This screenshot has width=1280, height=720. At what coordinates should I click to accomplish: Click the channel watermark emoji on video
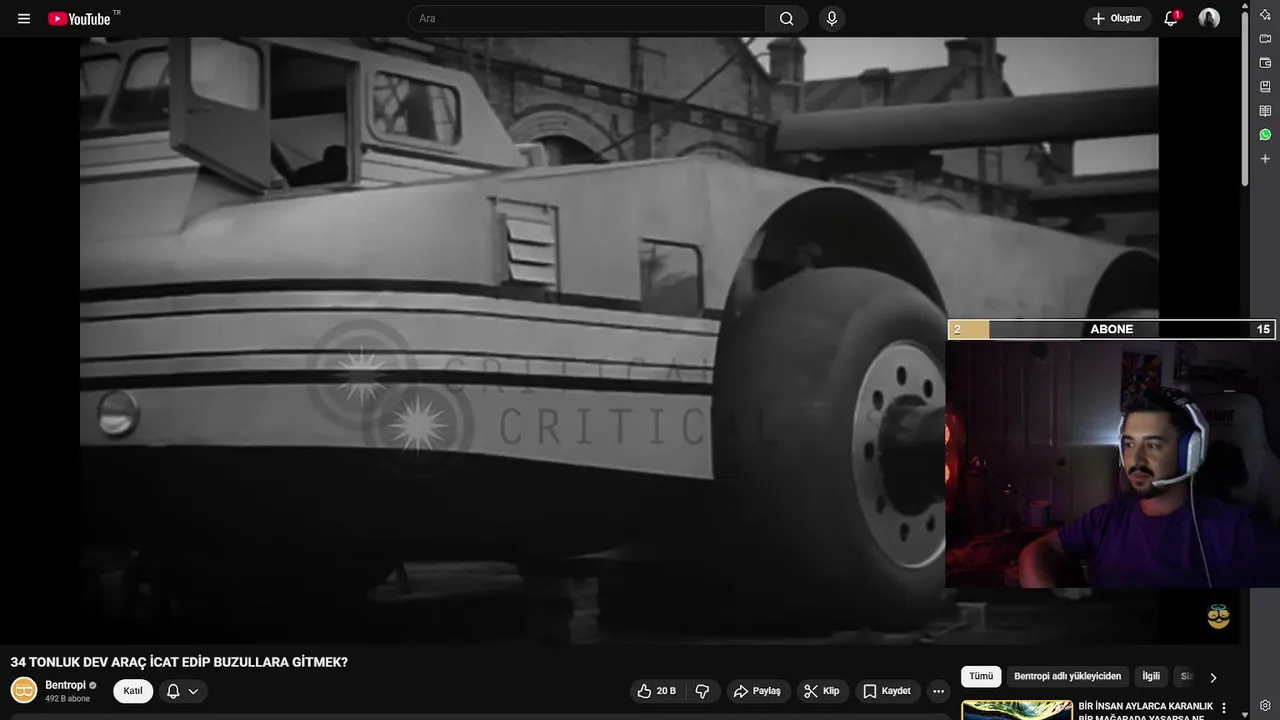tap(1218, 616)
